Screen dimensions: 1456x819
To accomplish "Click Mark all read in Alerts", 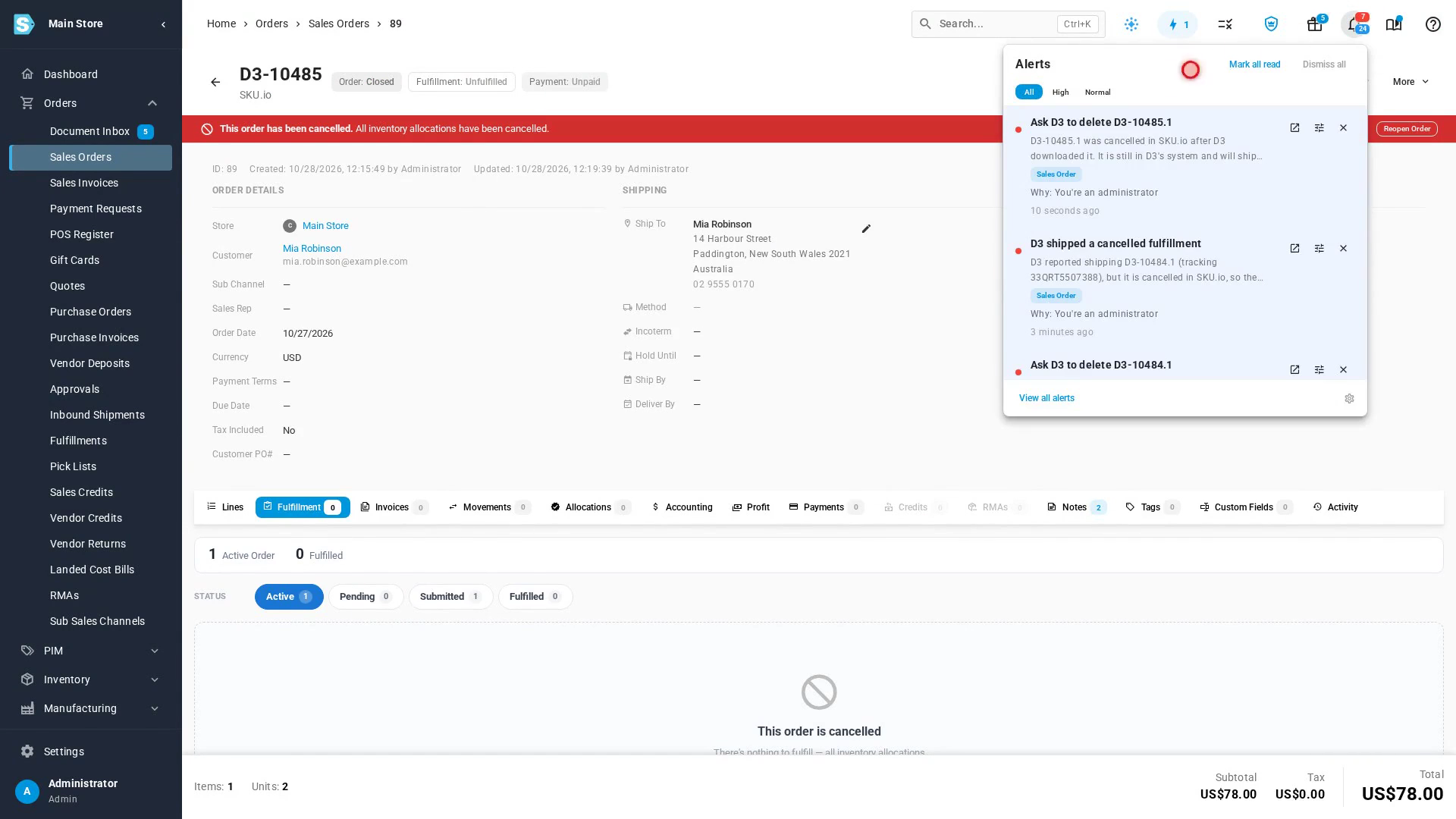I will pos(1254,64).
